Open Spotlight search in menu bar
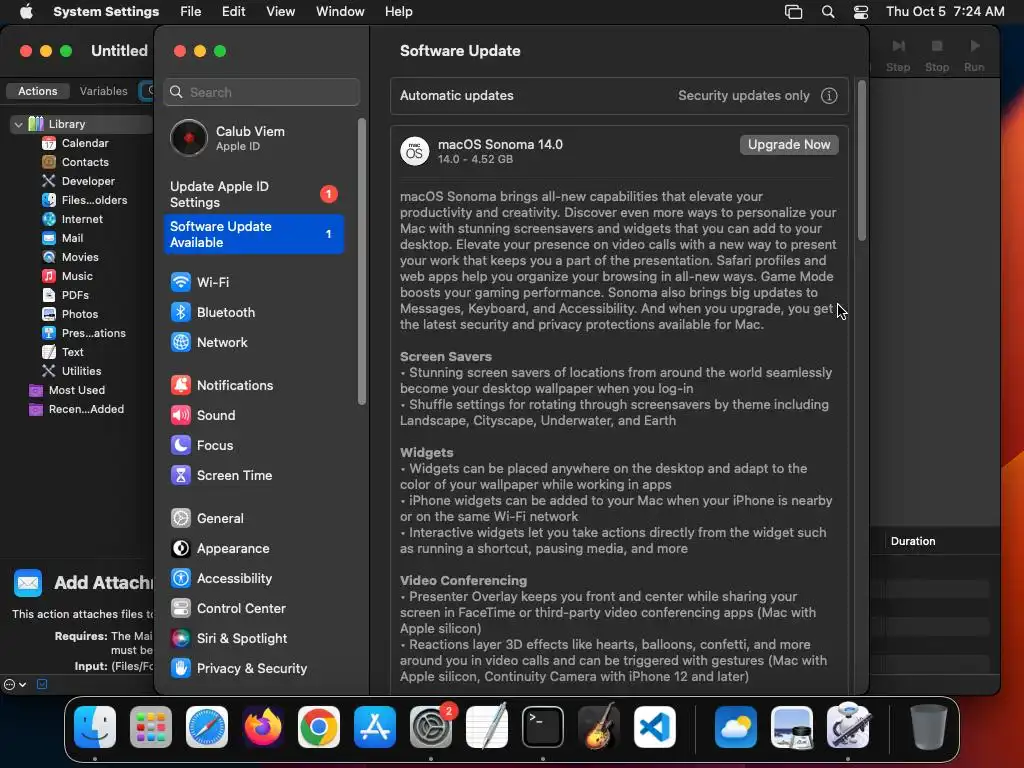 pyautogui.click(x=827, y=12)
